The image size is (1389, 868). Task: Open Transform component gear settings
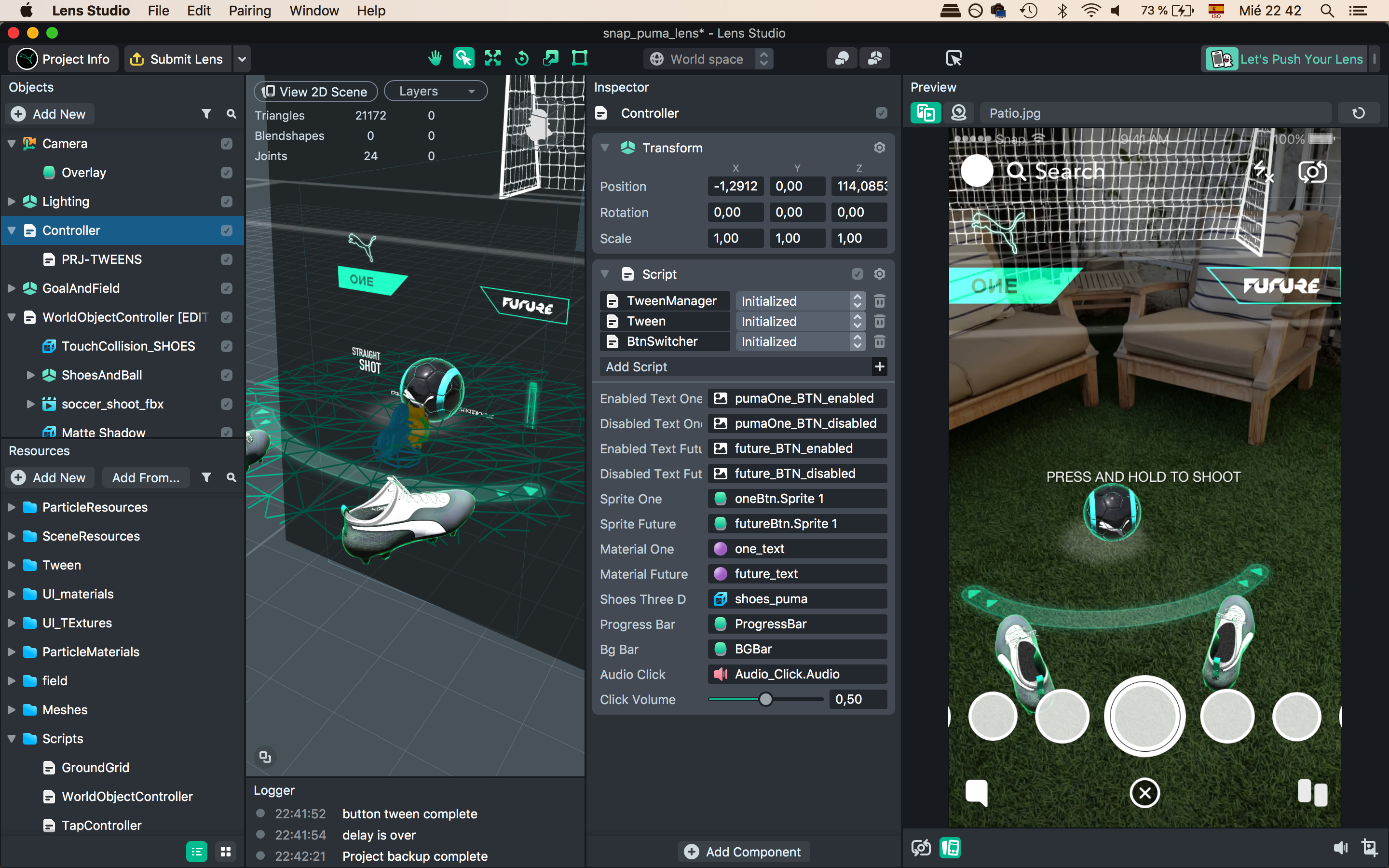[x=879, y=148]
